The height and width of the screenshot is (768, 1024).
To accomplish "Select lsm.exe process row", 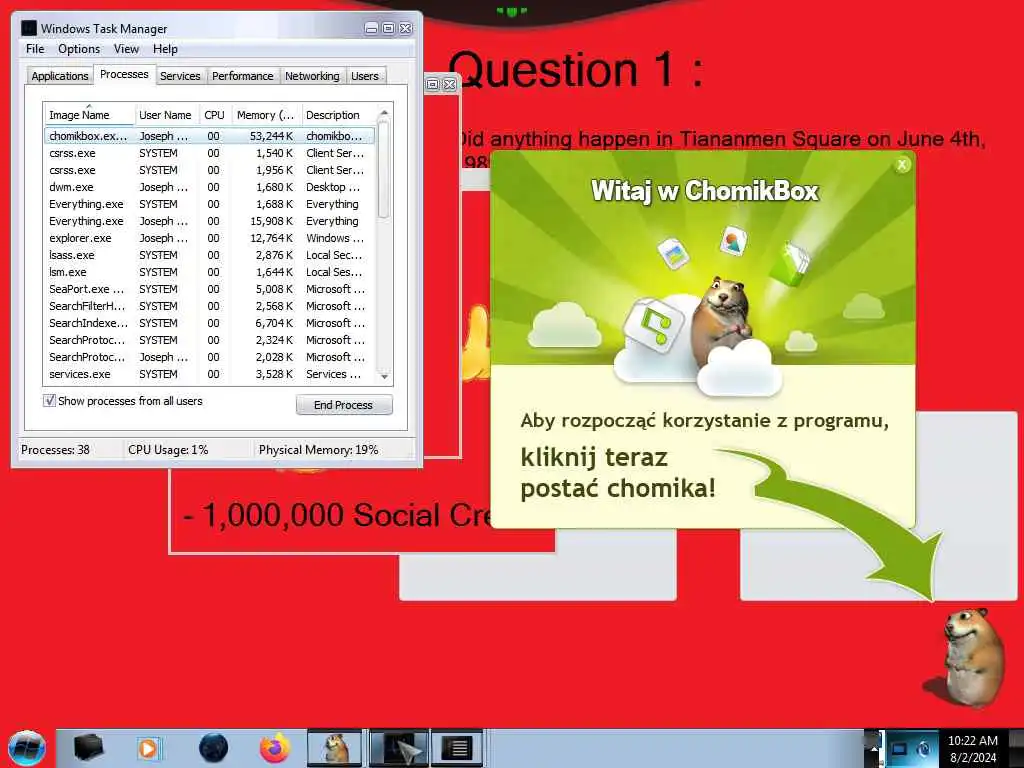I will point(210,272).
